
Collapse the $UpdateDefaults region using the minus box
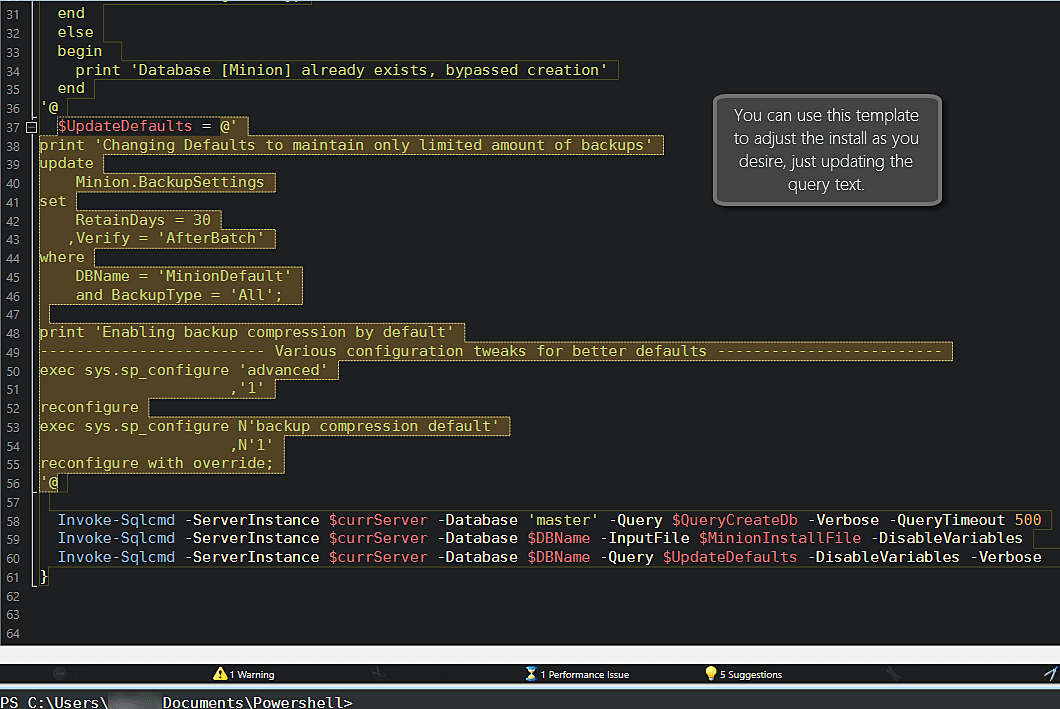(32, 126)
